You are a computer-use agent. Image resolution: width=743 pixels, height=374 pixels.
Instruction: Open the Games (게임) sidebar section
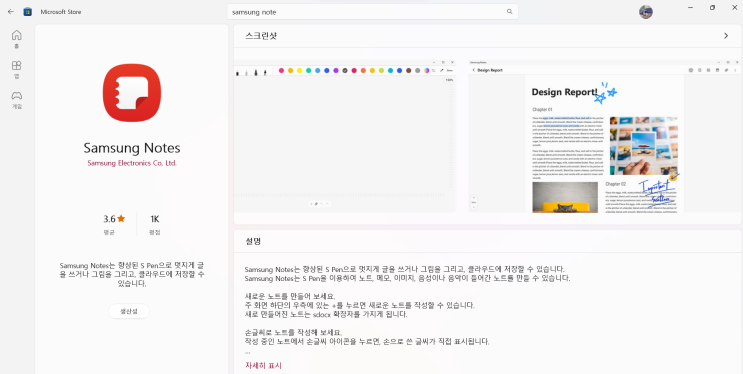pyautogui.click(x=17, y=100)
